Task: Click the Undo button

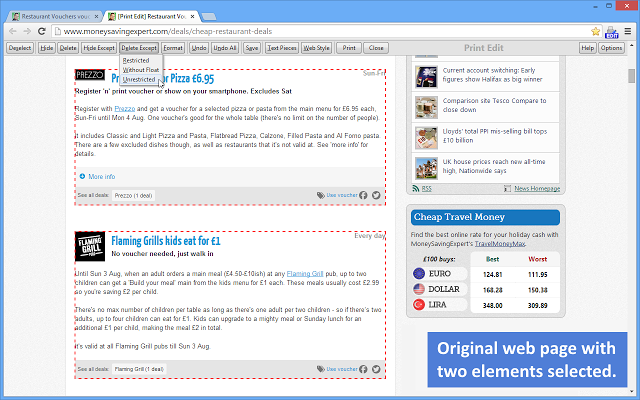Action: 199,48
